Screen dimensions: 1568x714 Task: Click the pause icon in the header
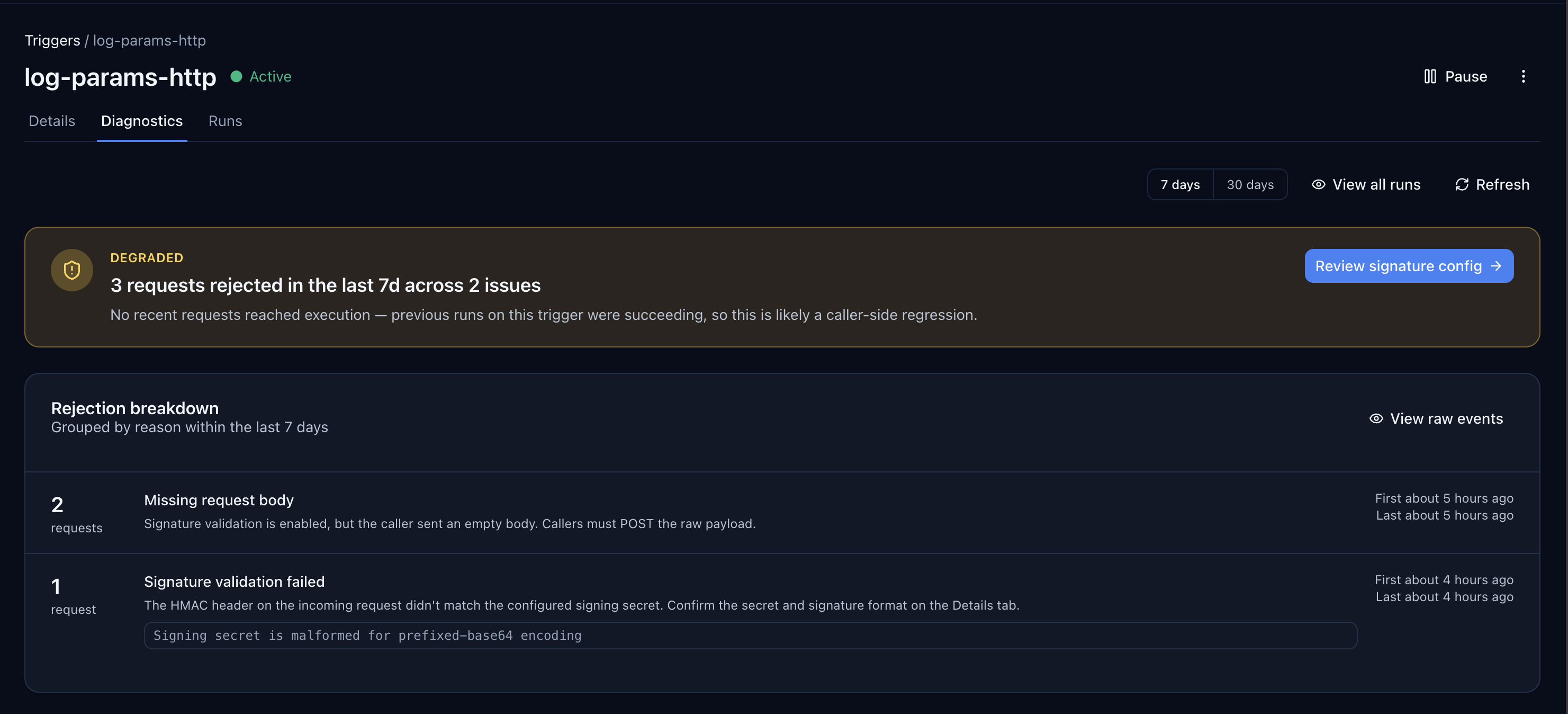click(1430, 76)
